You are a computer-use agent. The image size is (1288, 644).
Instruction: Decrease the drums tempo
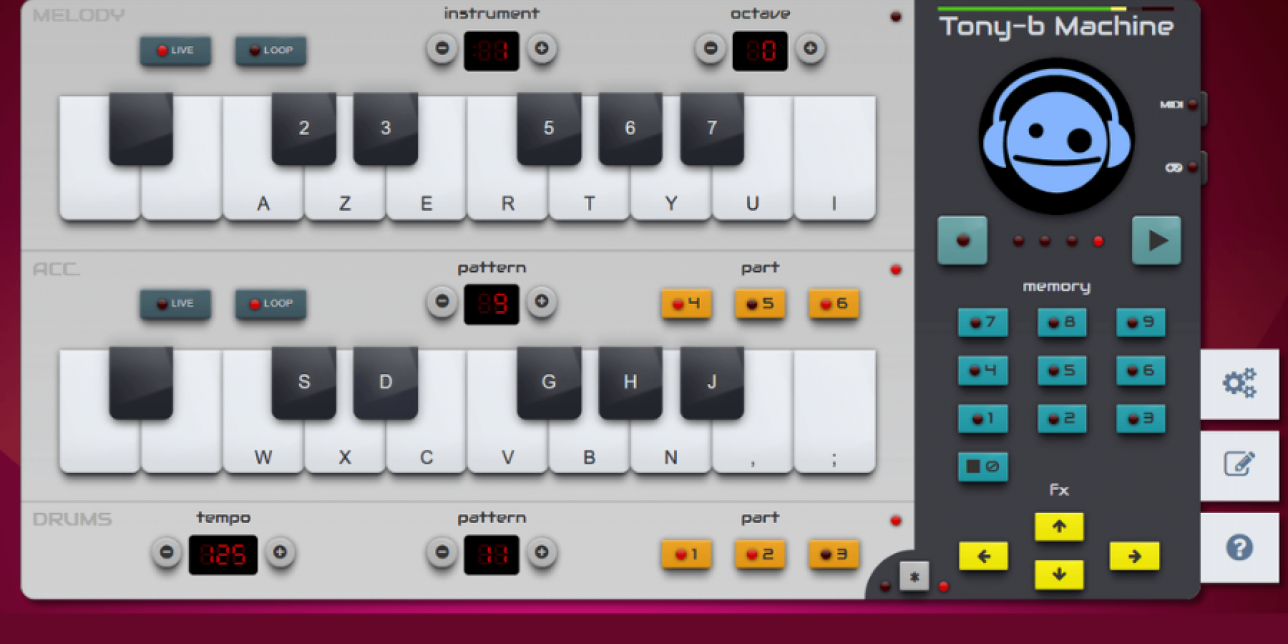point(167,553)
